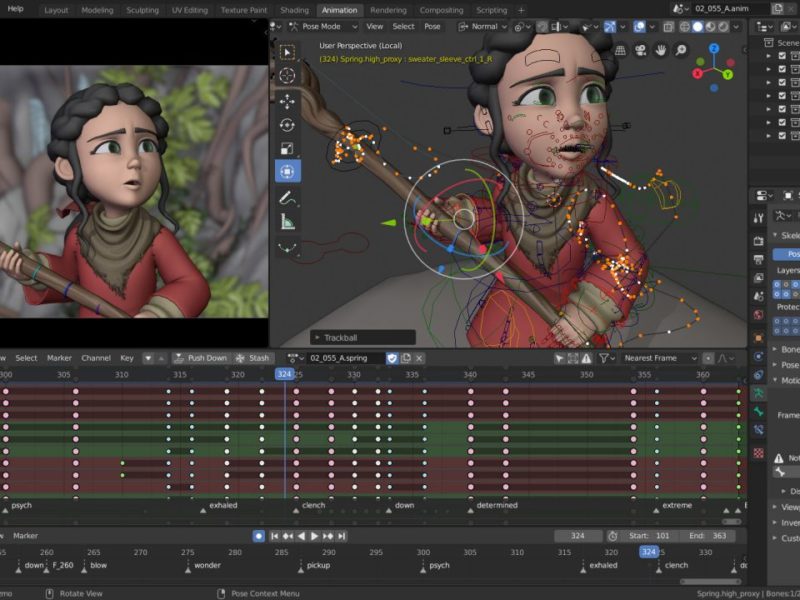Viewport: 800px width, 600px height.
Task: Click the End frame 363 field
Action: (708, 536)
